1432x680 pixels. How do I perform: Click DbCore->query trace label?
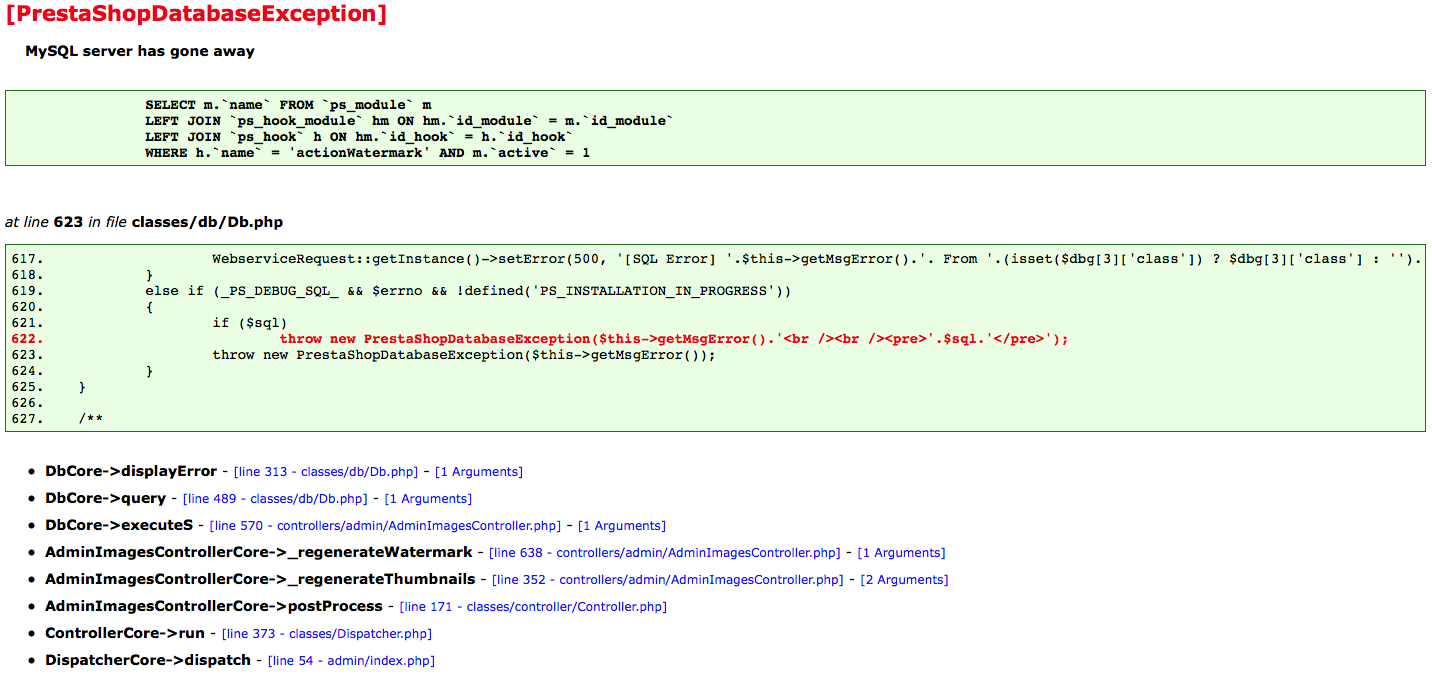[x=106, y=498]
